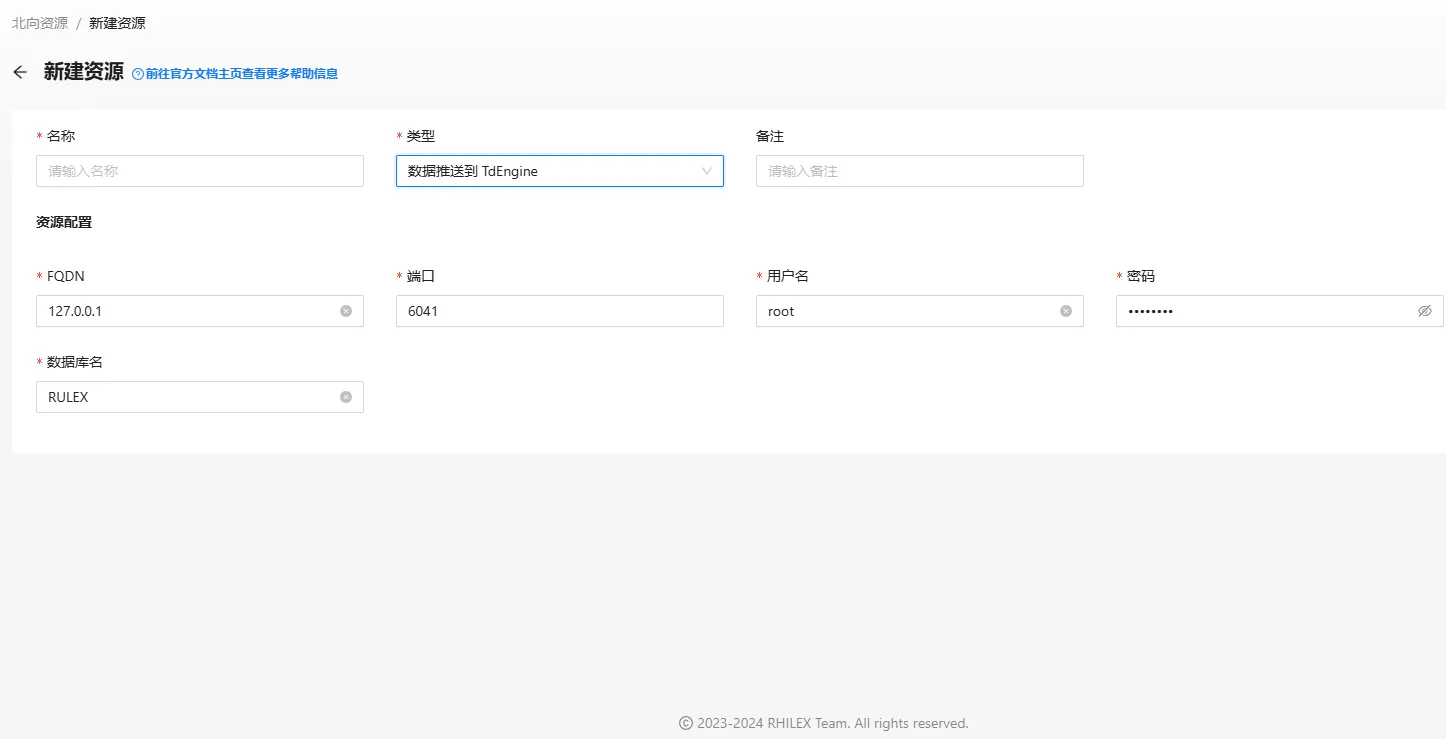This screenshot has height=739, width=1446.
Task: Click the back arrow beside 新建资源 title
Action: (20, 73)
